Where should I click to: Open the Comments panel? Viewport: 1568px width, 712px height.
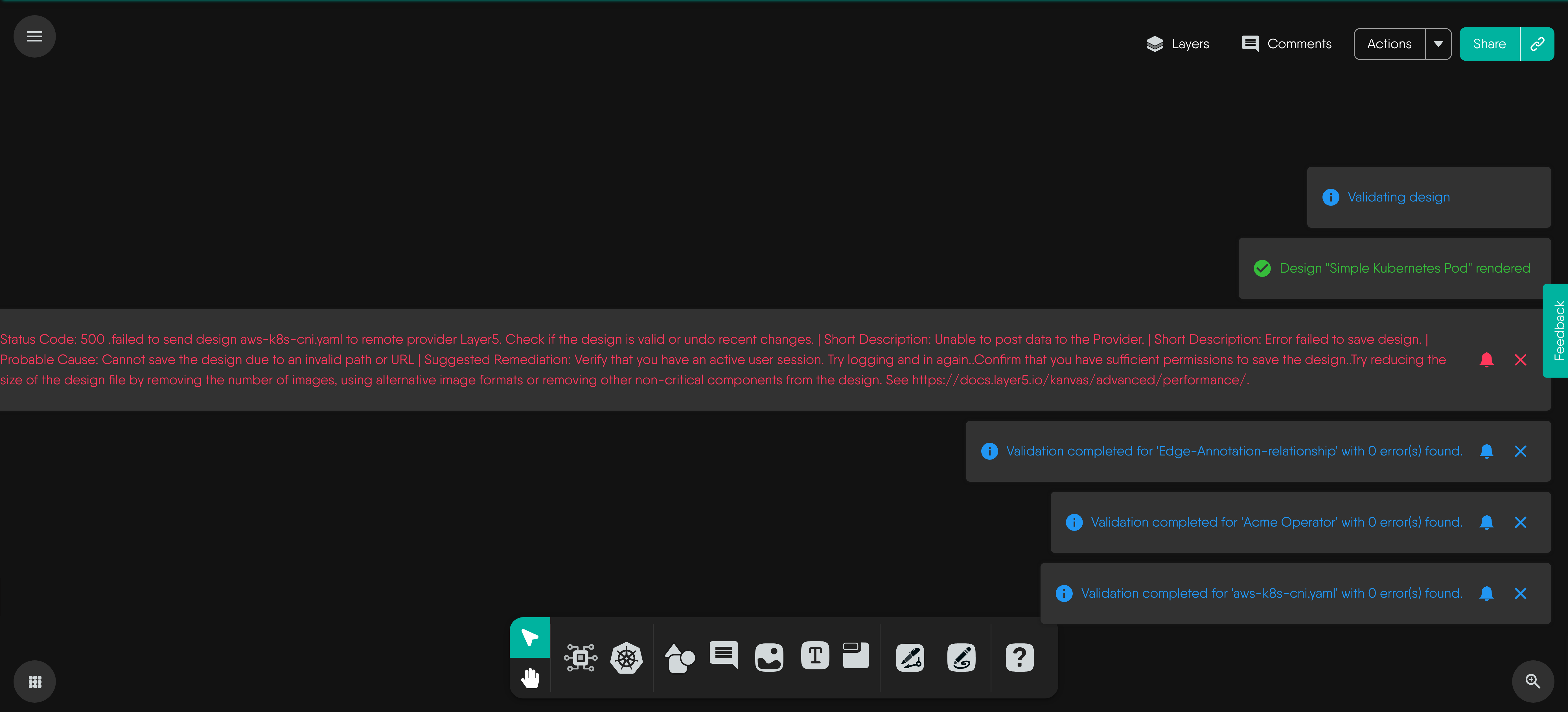point(1286,44)
